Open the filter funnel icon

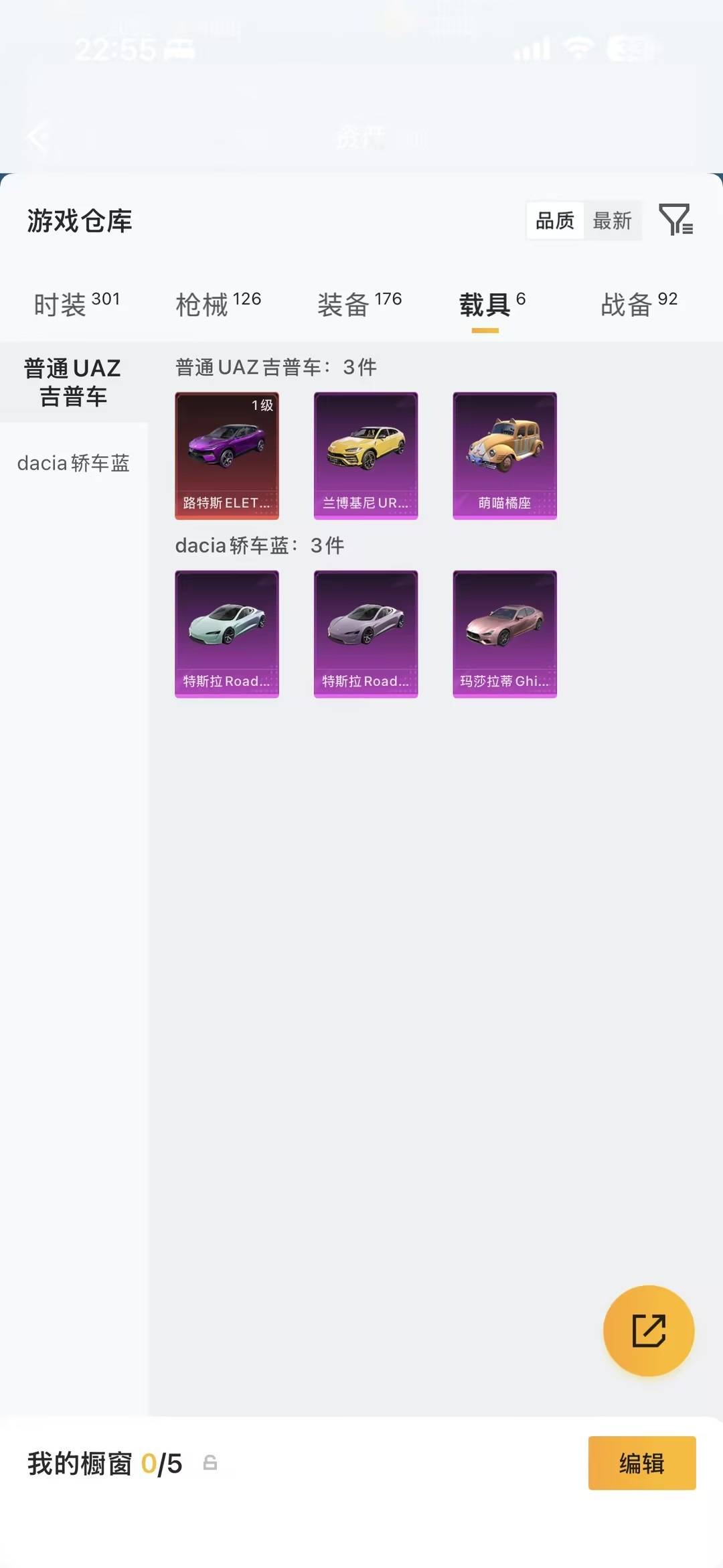[x=675, y=220]
